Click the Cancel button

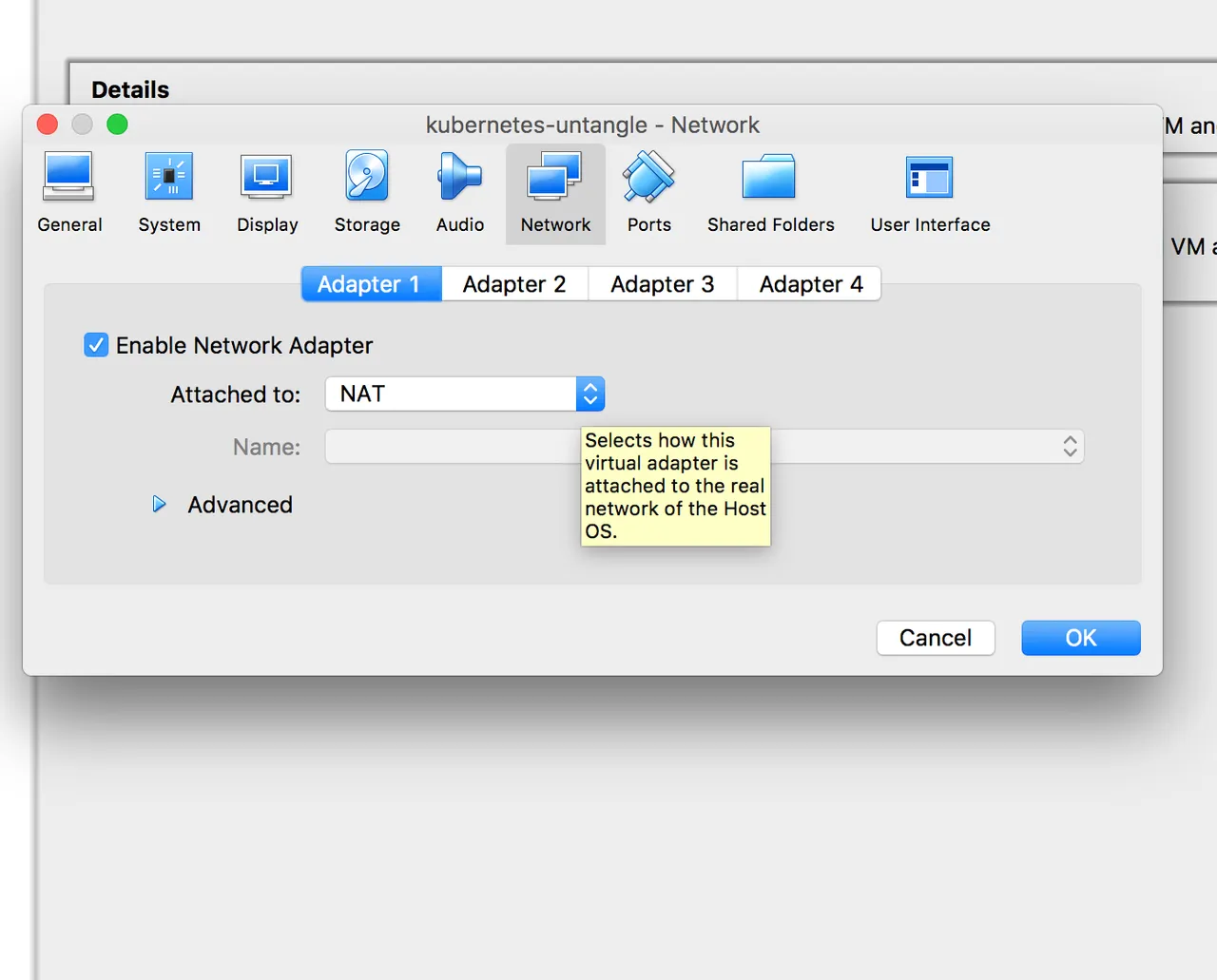tap(936, 638)
